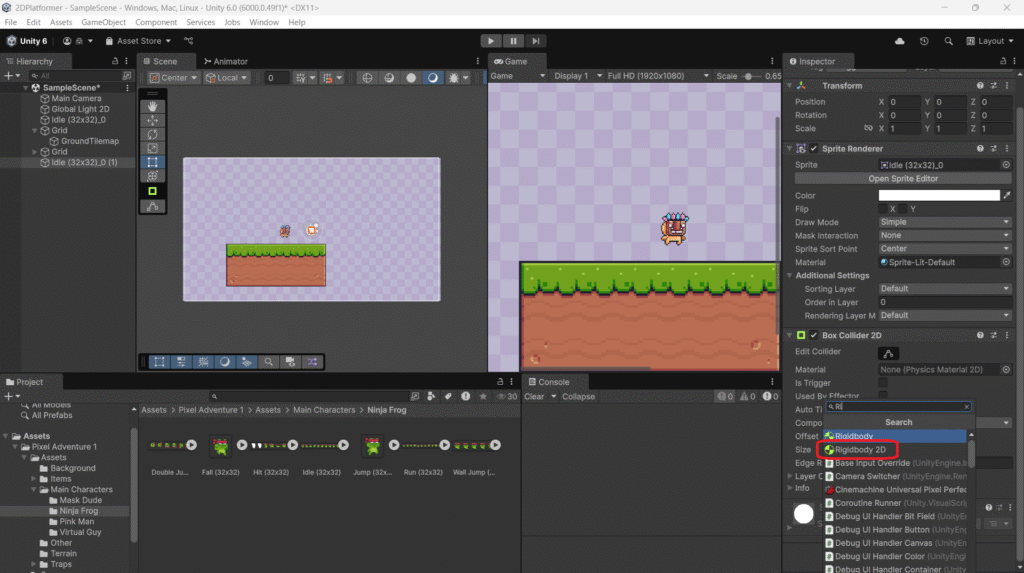1024x573 pixels.
Task: Open the Component menu
Action: coord(155,22)
